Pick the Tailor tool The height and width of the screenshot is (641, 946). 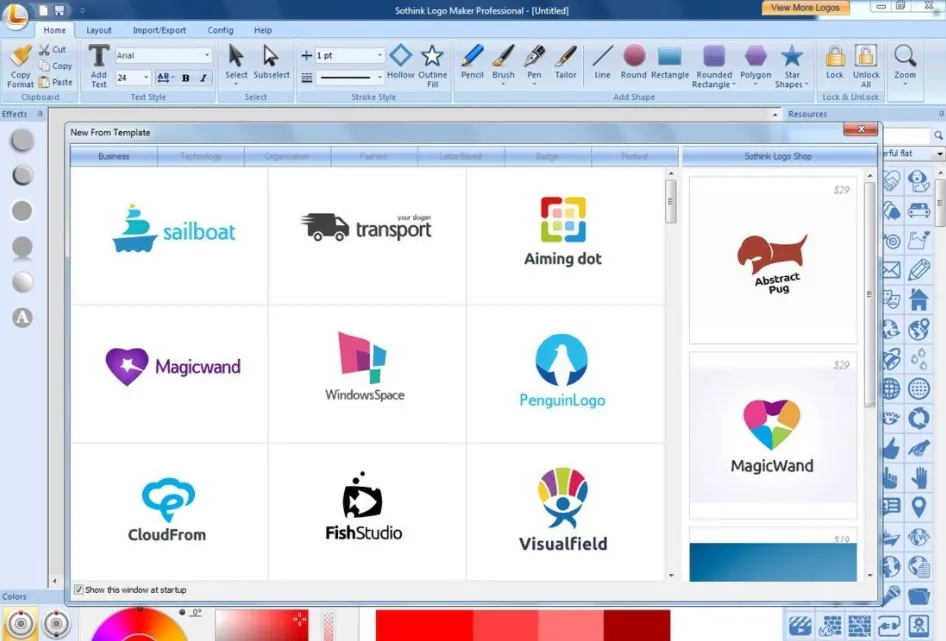pyautogui.click(x=565, y=62)
